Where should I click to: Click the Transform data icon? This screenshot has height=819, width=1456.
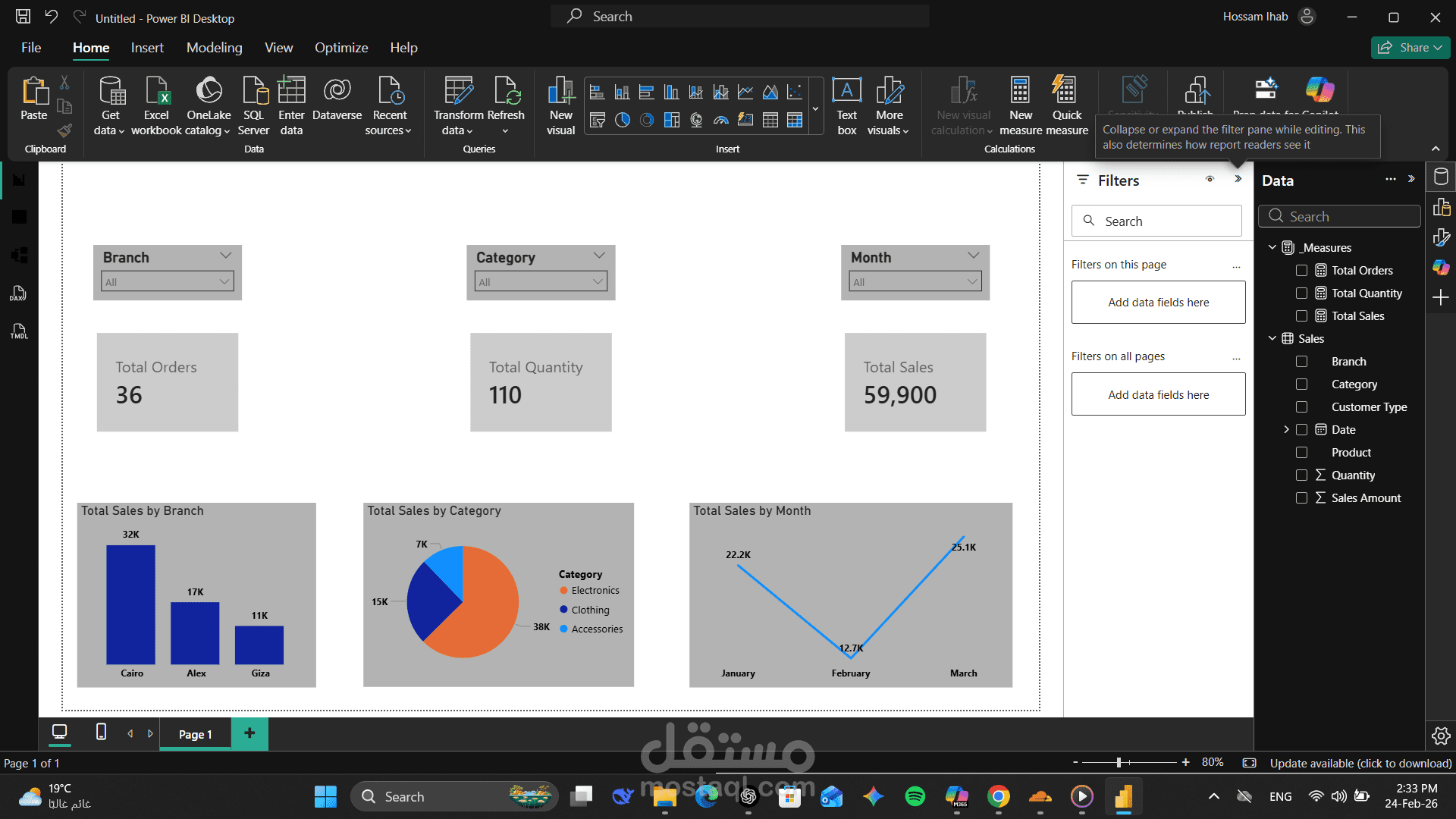(458, 91)
